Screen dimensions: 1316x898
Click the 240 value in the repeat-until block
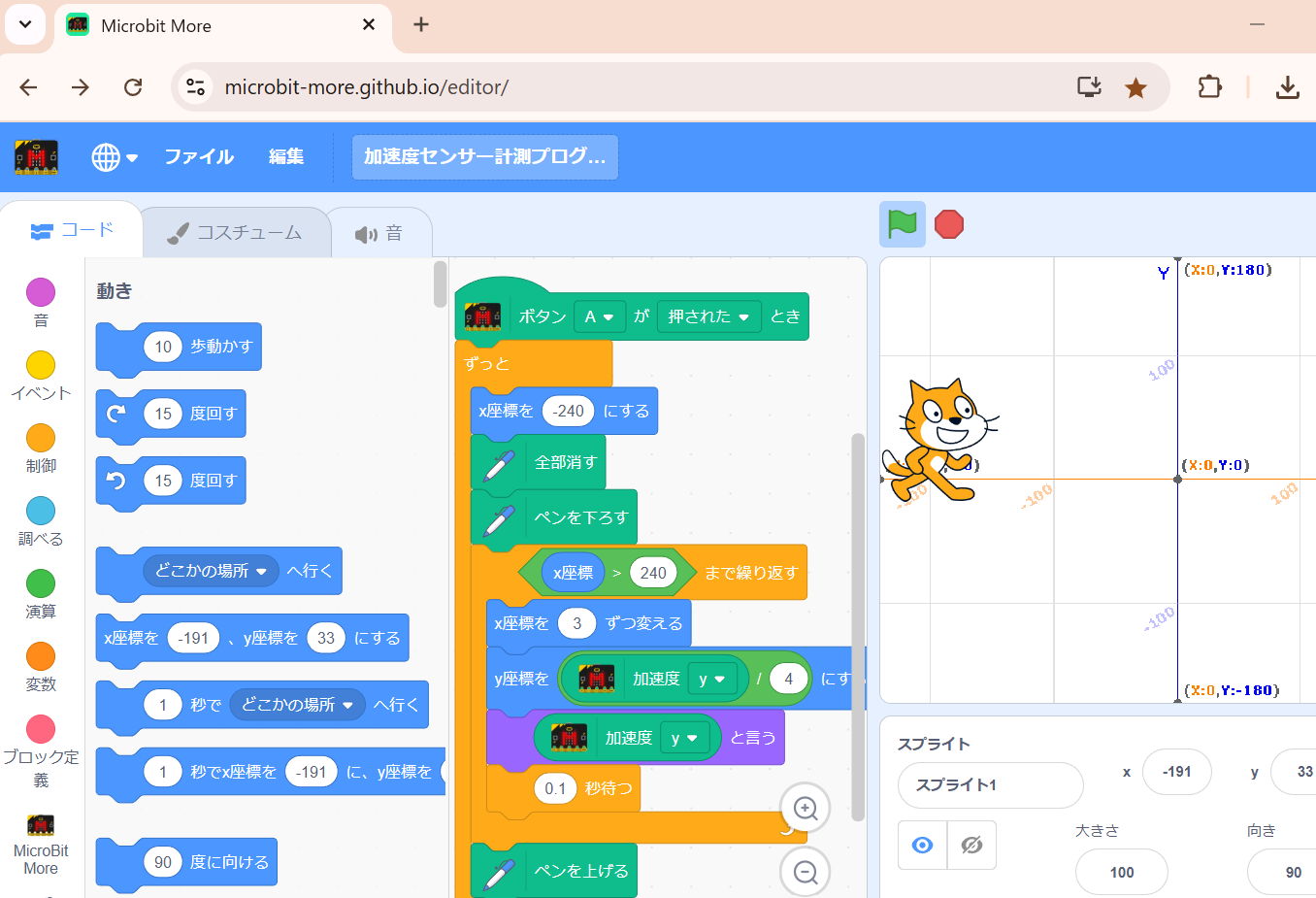pyautogui.click(x=653, y=573)
